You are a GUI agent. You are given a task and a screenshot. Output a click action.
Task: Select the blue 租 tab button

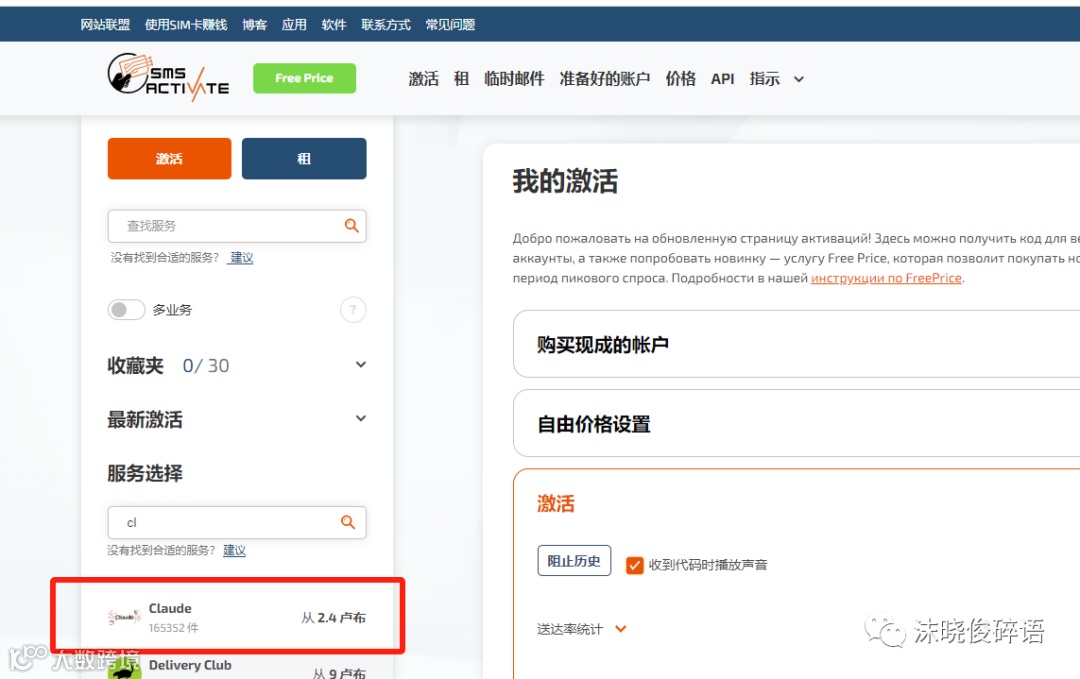point(304,158)
